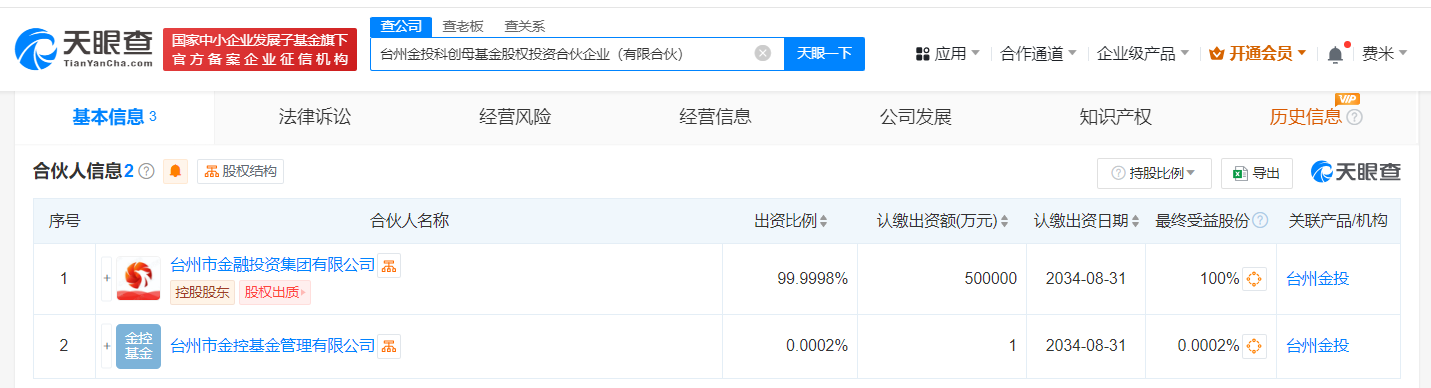Viewport: 1431px width, 388px height.
Task: Click the 0.0002% contribution ratio in row 2
Action: tap(817, 346)
